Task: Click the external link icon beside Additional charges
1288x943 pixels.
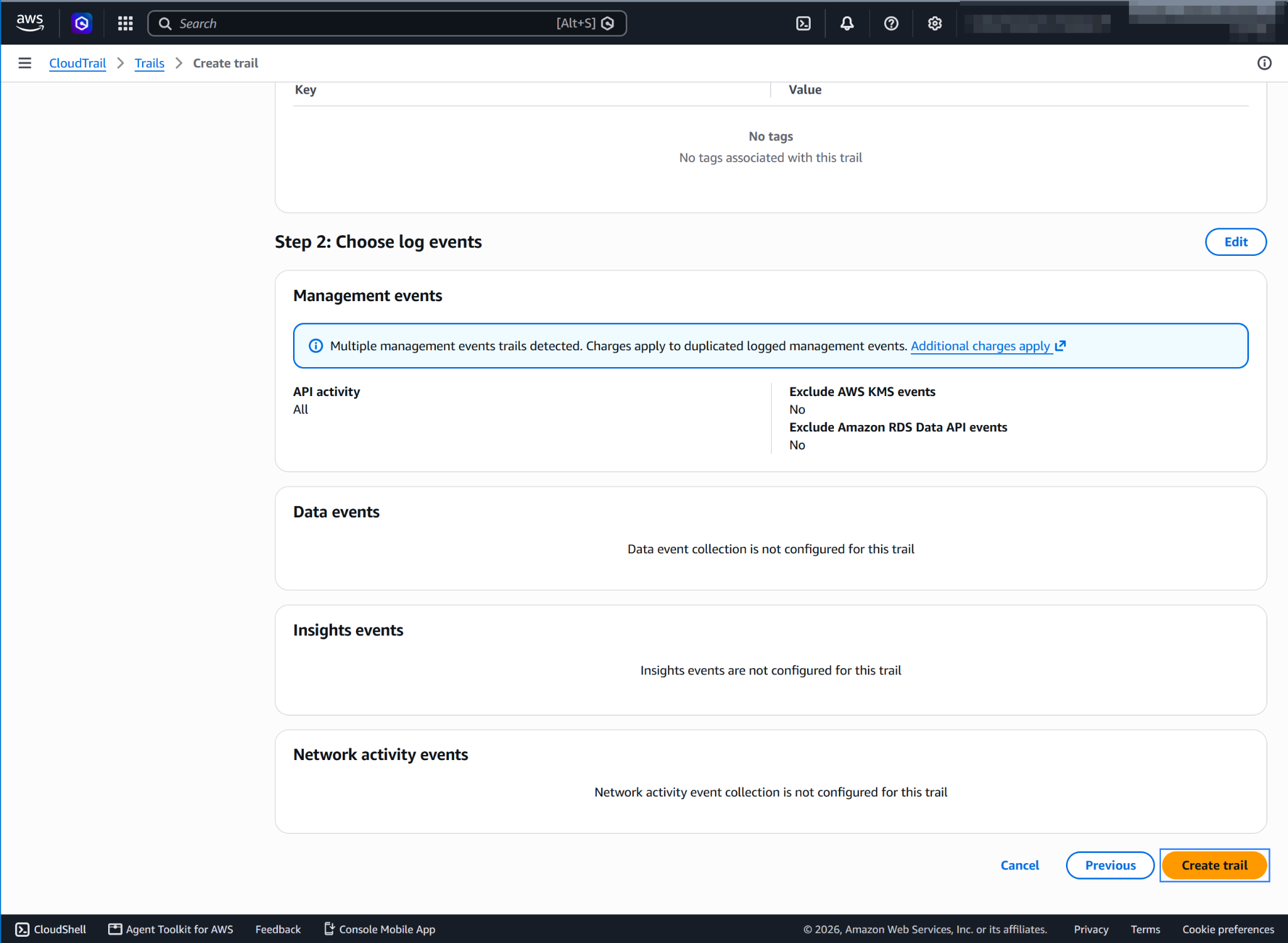Action: (x=1060, y=345)
